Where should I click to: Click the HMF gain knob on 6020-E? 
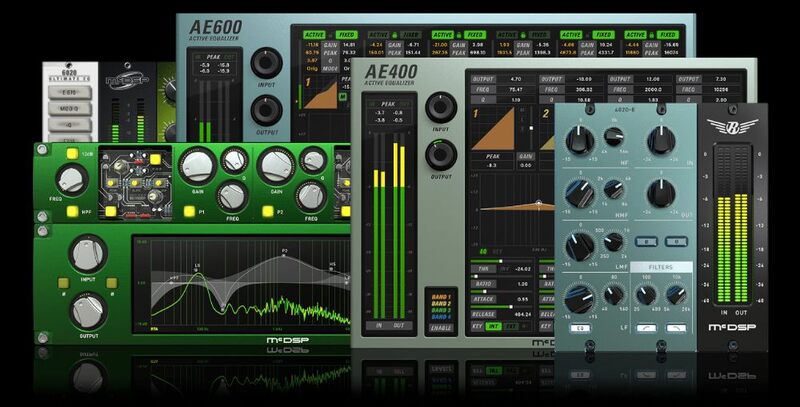click(580, 194)
